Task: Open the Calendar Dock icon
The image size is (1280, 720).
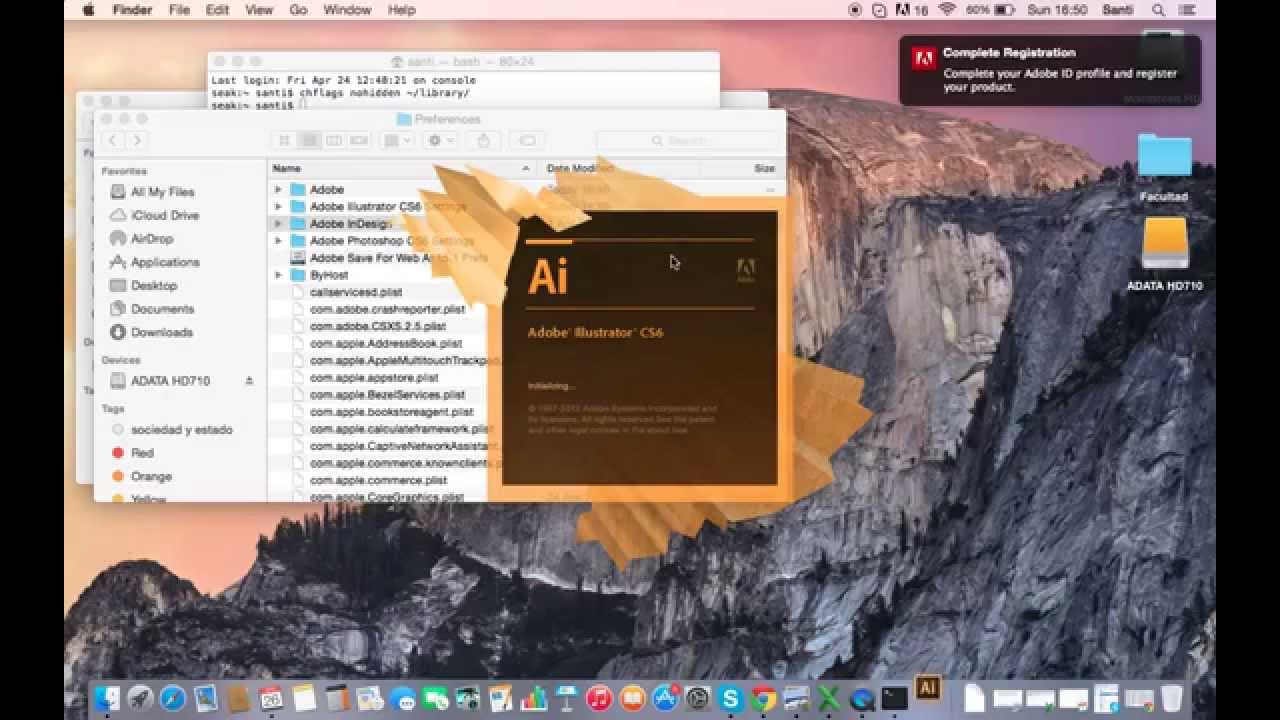Action: pyautogui.click(x=270, y=698)
